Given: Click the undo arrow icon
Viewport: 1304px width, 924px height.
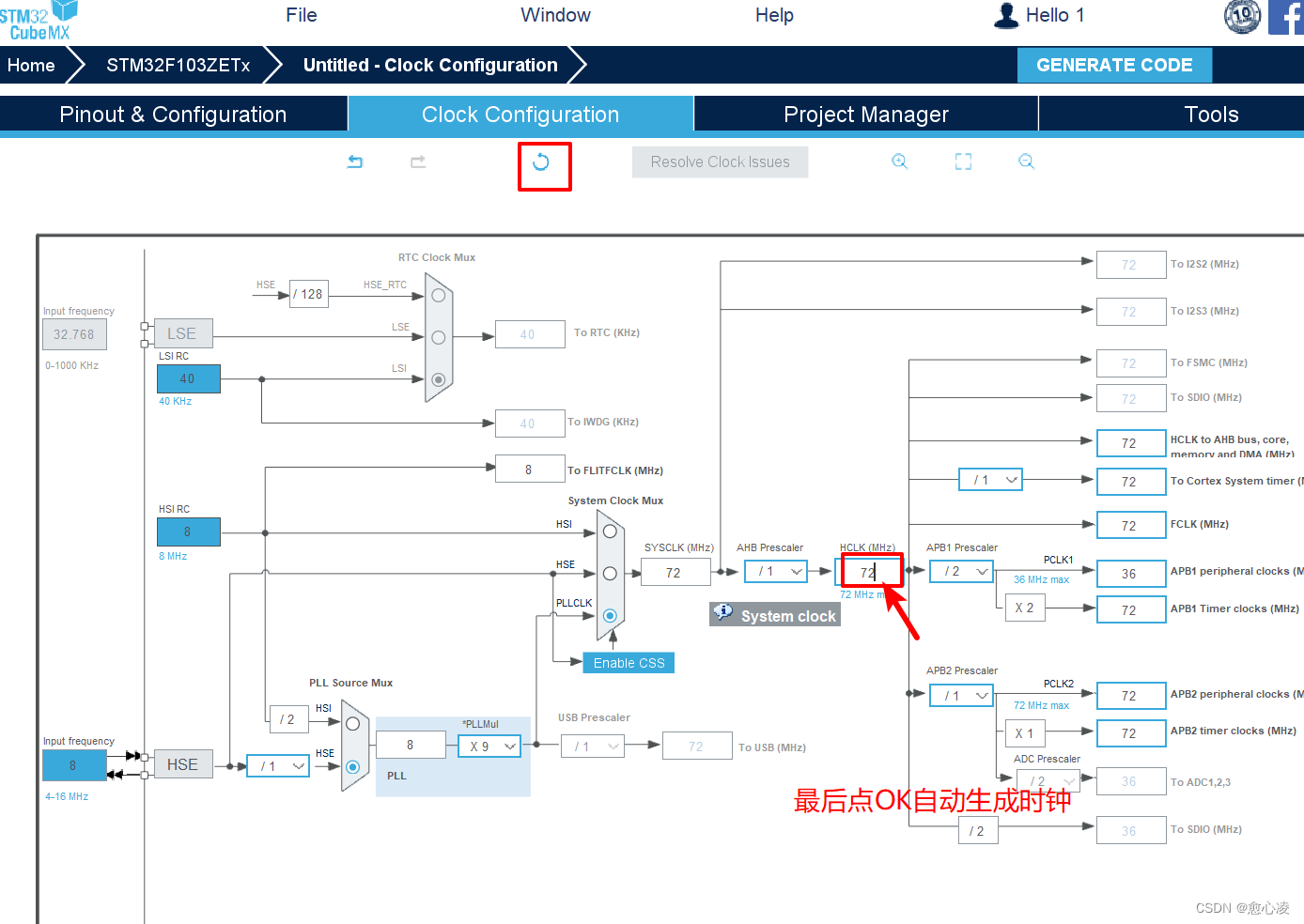Looking at the screenshot, I should [355, 162].
